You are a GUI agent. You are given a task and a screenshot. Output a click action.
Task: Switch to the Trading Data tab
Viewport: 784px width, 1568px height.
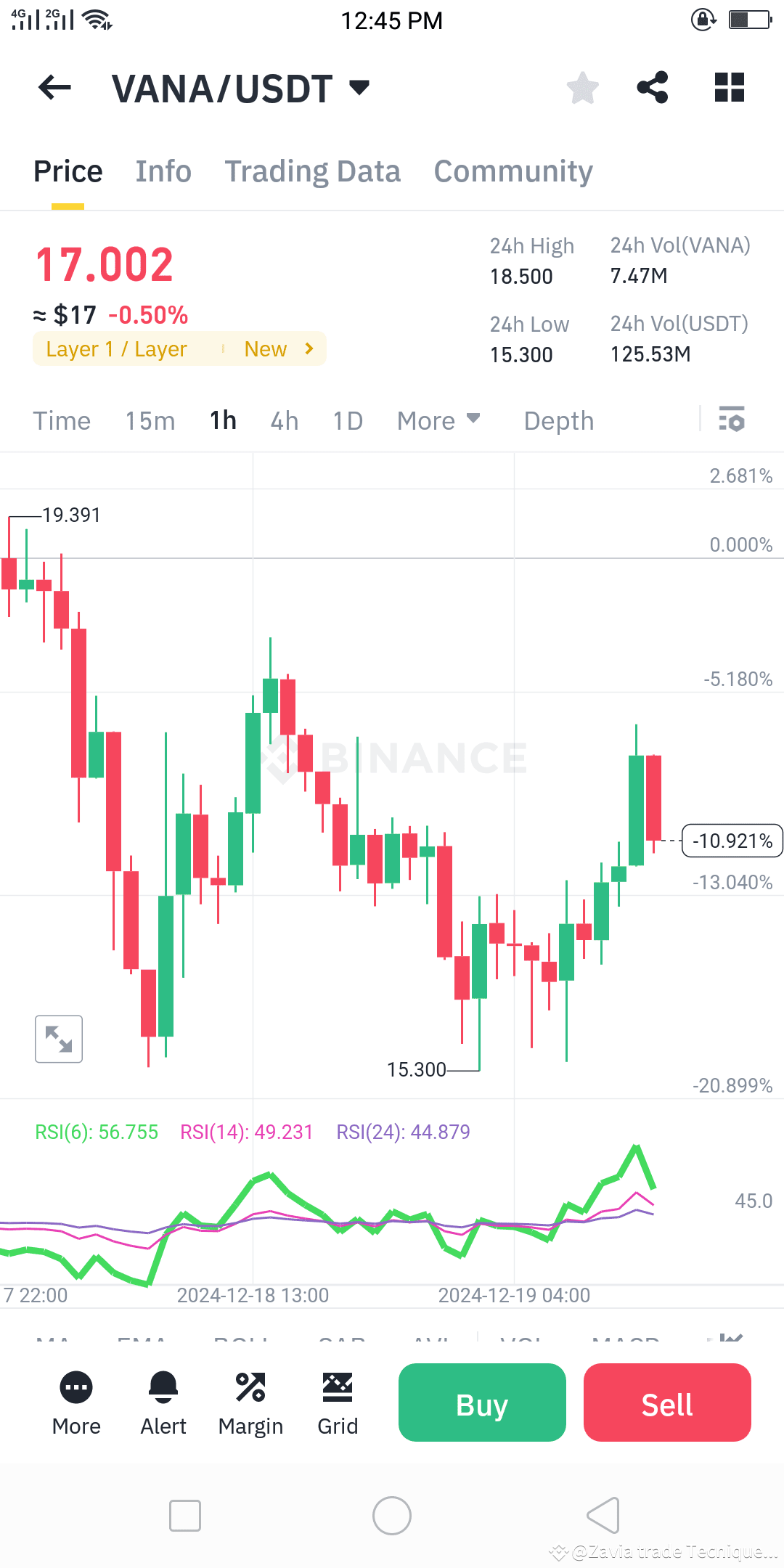coord(313,171)
